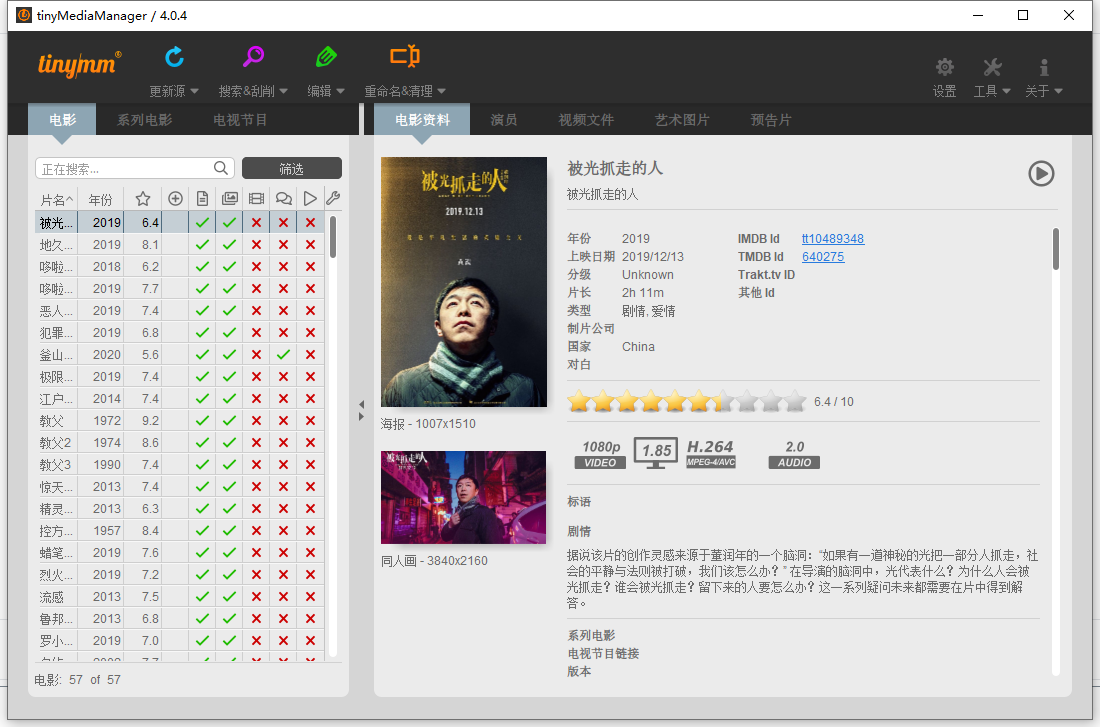Play movie with round play button
Screen dimensions: 1100x727
[x=1041, y=173]
